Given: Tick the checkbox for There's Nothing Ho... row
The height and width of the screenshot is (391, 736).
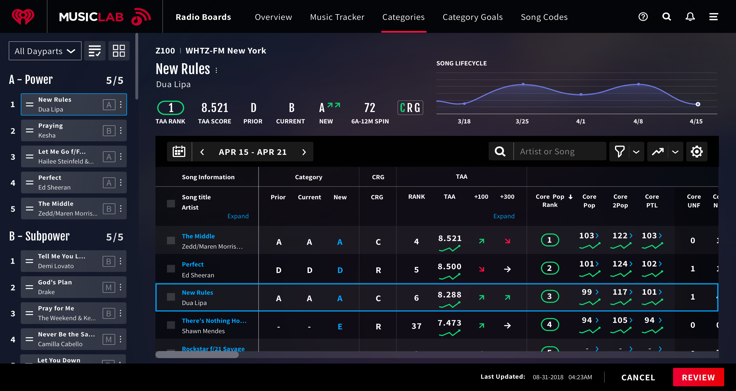Looking at the screenshot, I should click(171, 325).
